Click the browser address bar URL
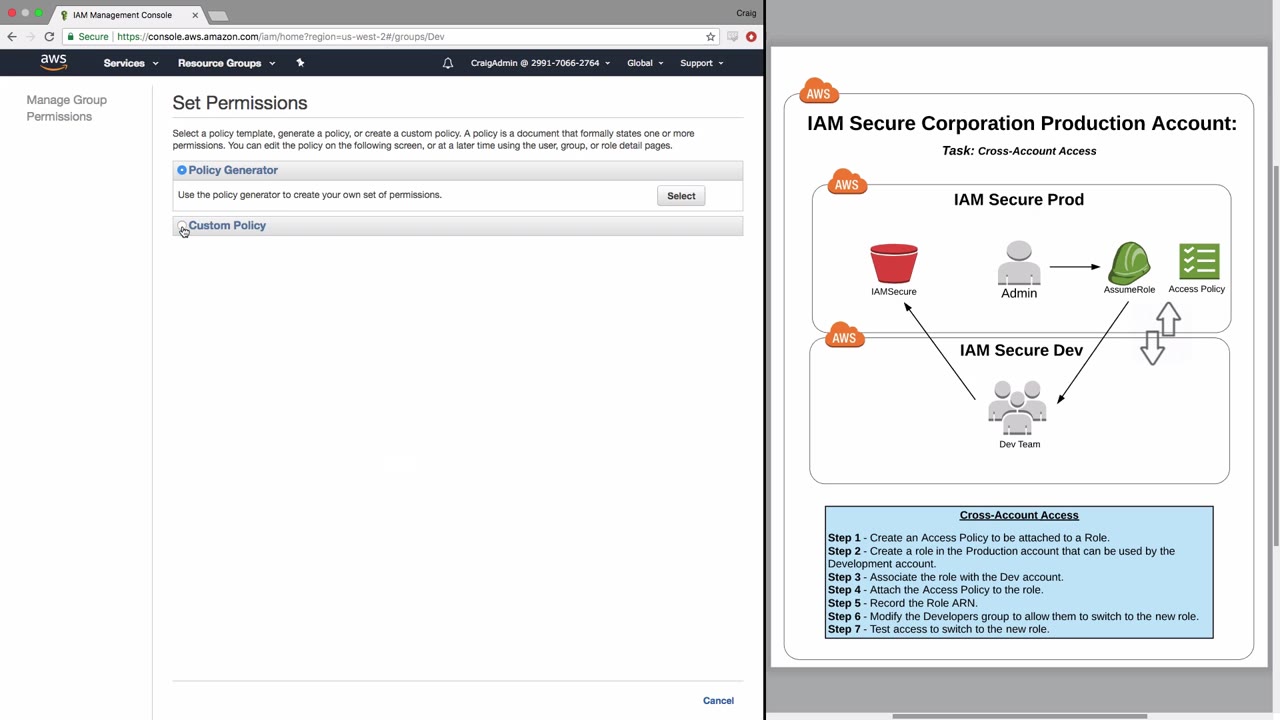1280x720 pixels. tap(281, 37)
